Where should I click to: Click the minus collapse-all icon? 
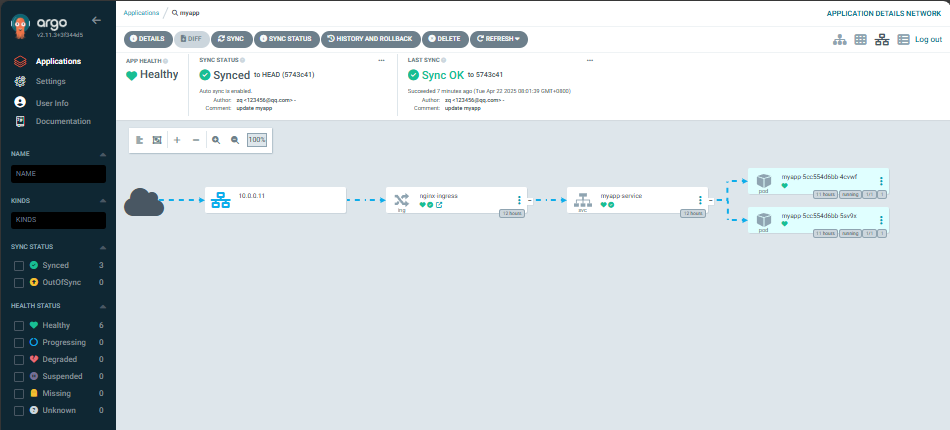tap(196, 140)
